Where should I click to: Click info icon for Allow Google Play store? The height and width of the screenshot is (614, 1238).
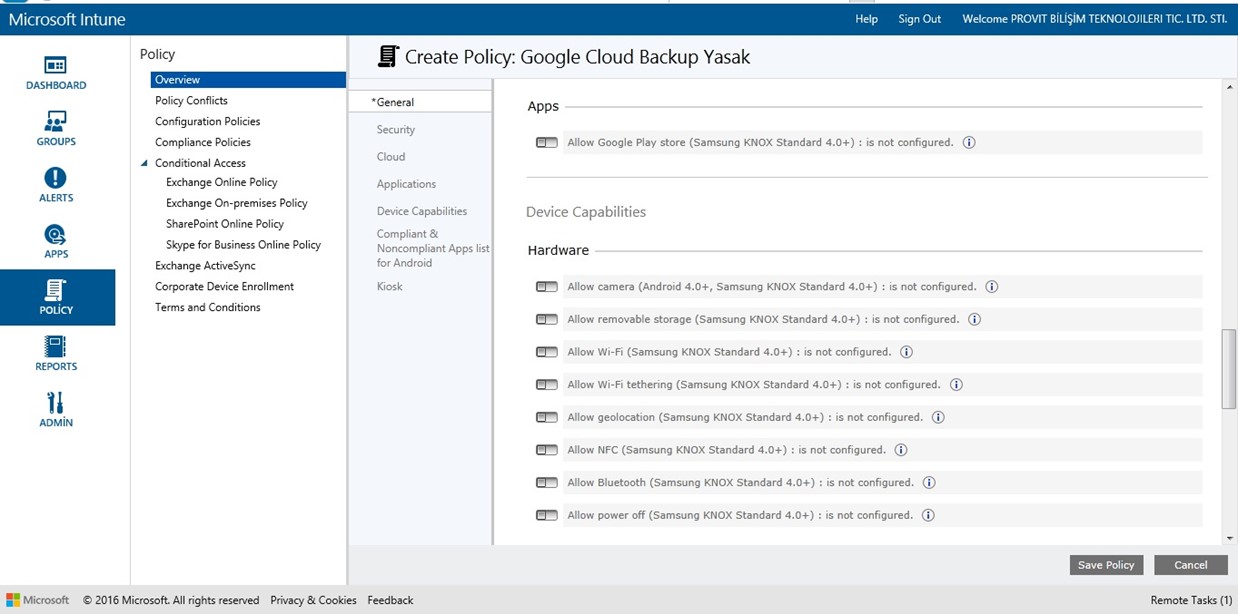pyautogui.click(x=969, y=142)
